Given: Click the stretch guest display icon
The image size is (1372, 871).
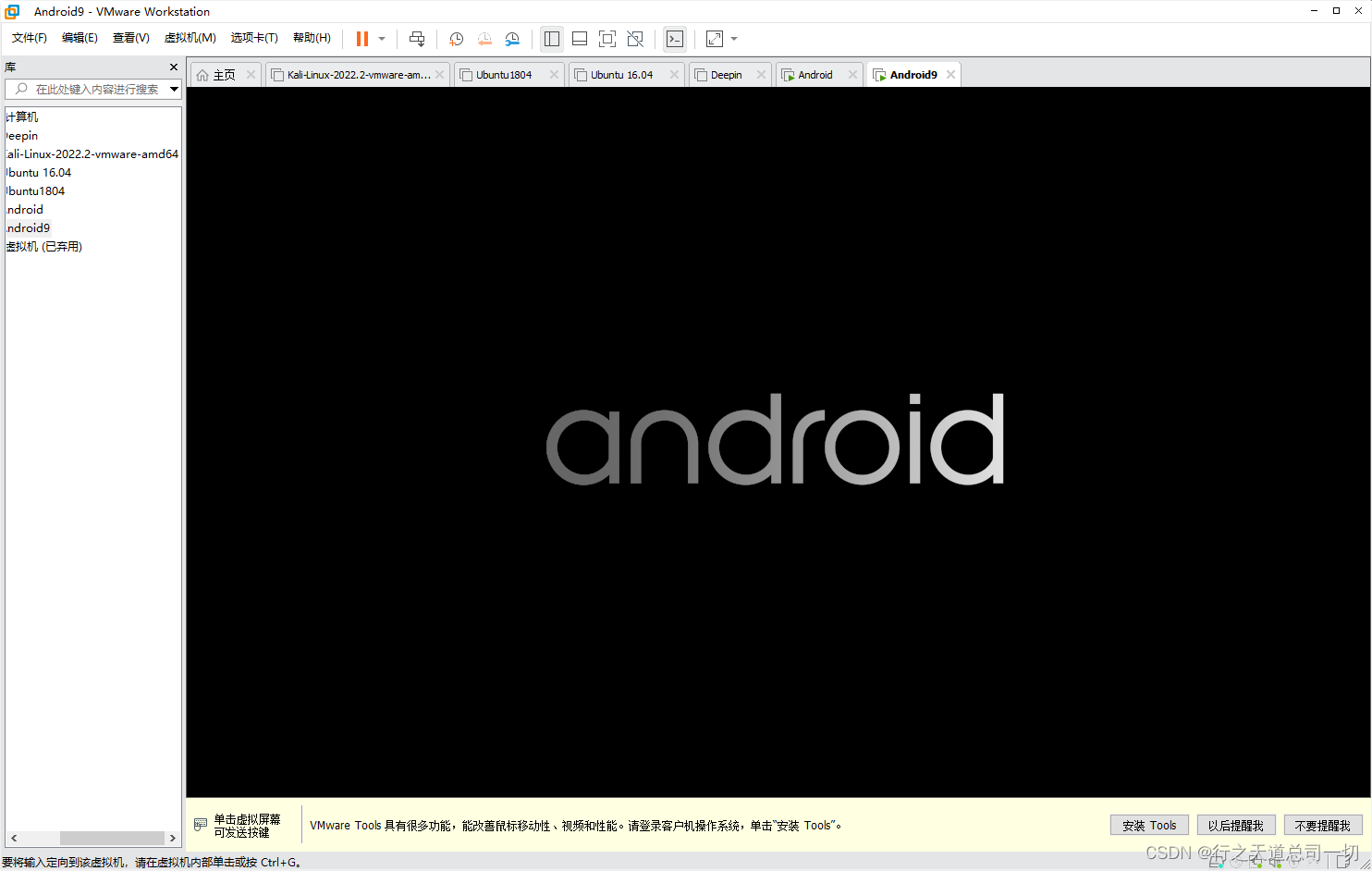Looking at the screenshot, I should (x=715, y=39).
